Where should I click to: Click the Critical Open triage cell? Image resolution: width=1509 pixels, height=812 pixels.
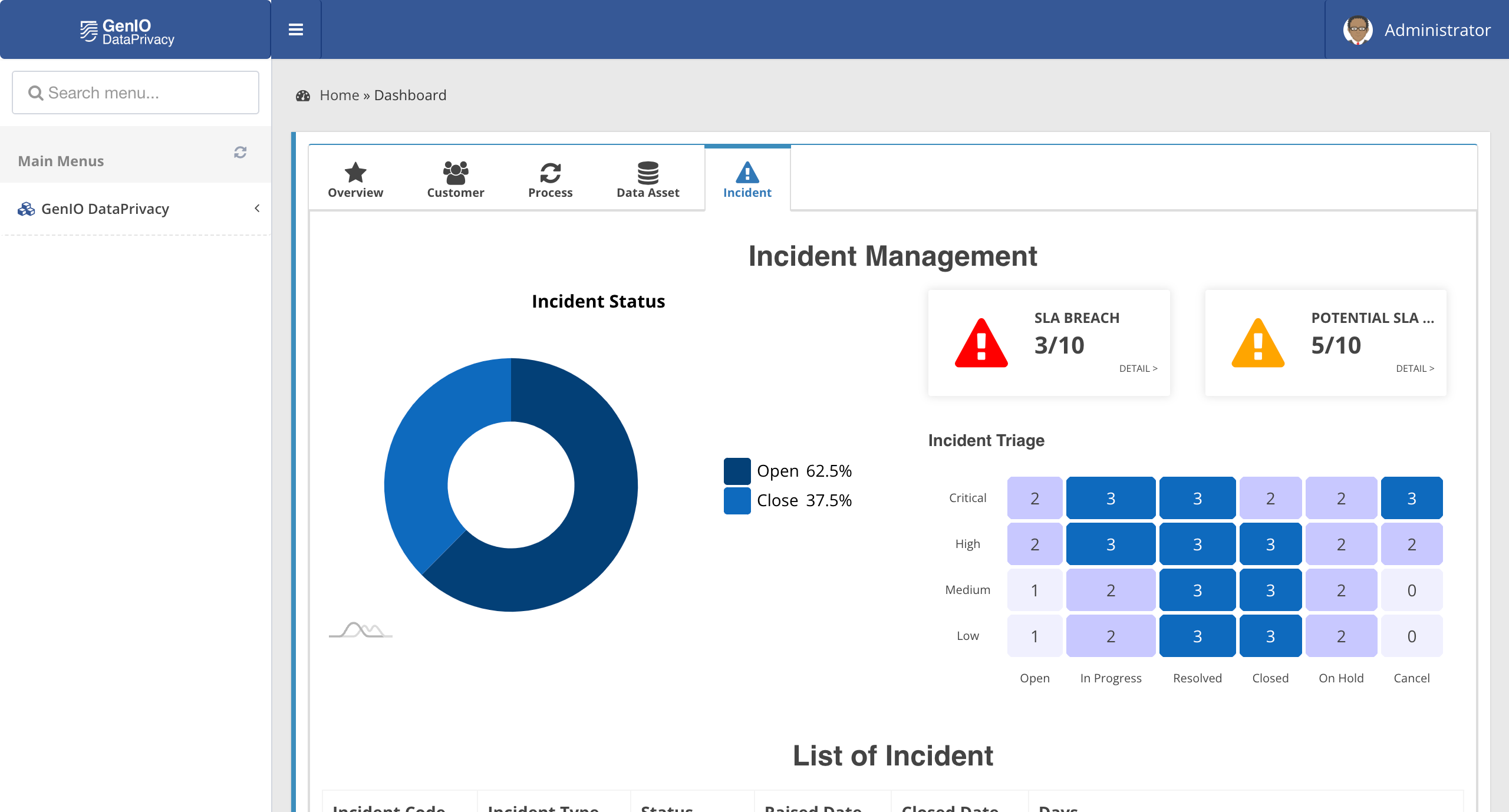click(x=1034, y=498)
